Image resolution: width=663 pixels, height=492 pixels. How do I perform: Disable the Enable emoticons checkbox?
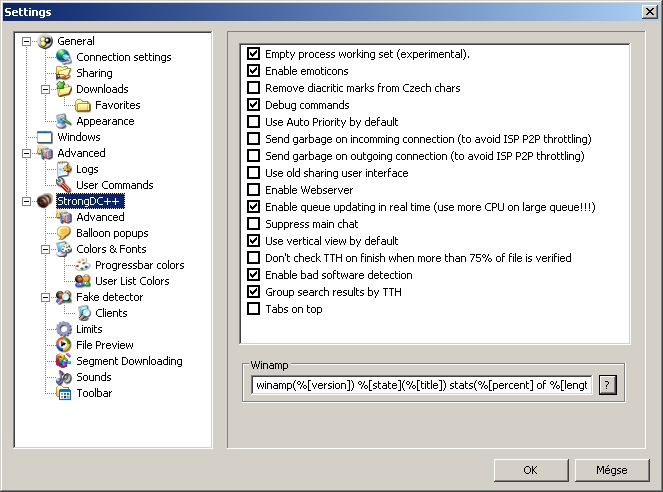tap(254, 71)
